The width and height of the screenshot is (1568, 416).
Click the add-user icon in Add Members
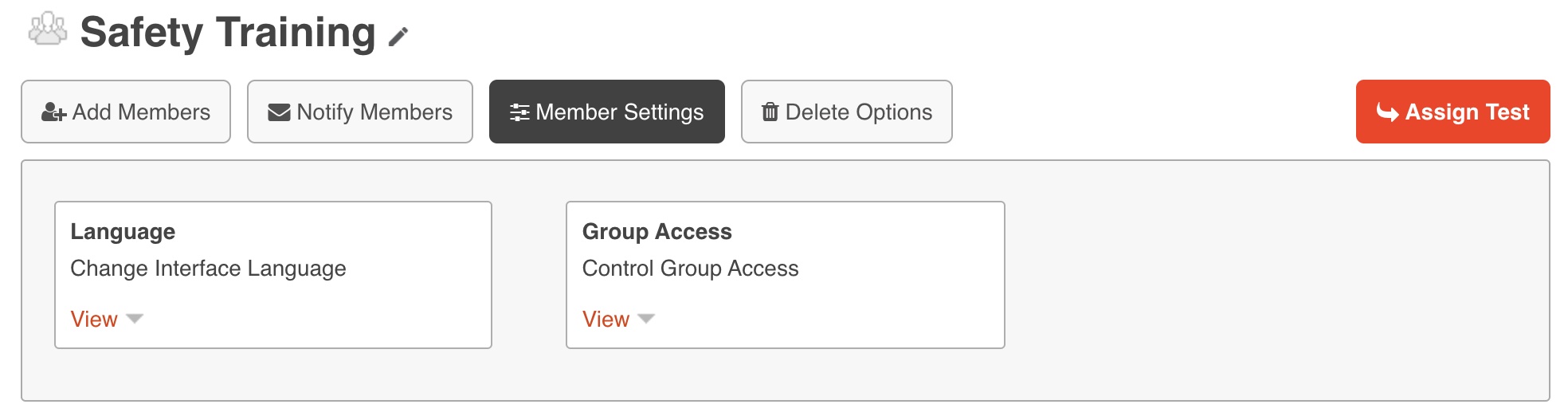[x=53, y=112]
